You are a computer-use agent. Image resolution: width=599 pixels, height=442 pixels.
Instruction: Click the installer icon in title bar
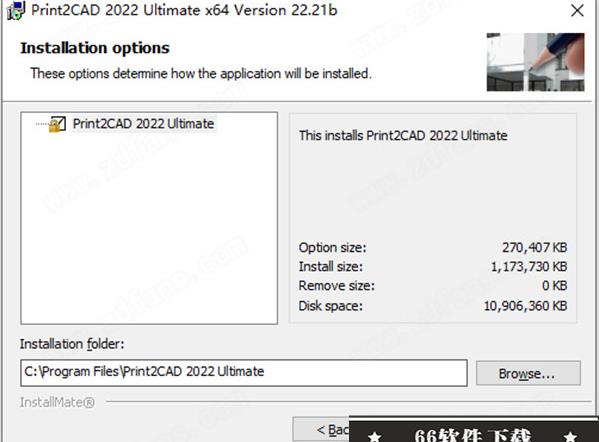coord(16,10)
